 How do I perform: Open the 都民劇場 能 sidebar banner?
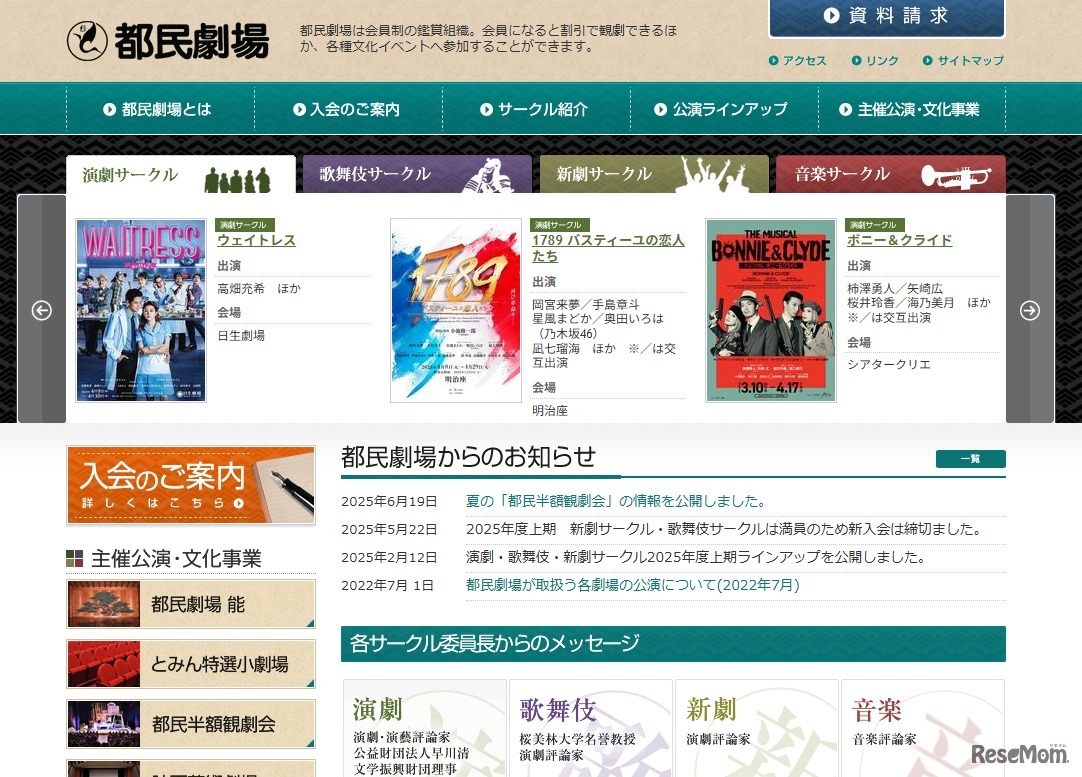pos(191,604)
